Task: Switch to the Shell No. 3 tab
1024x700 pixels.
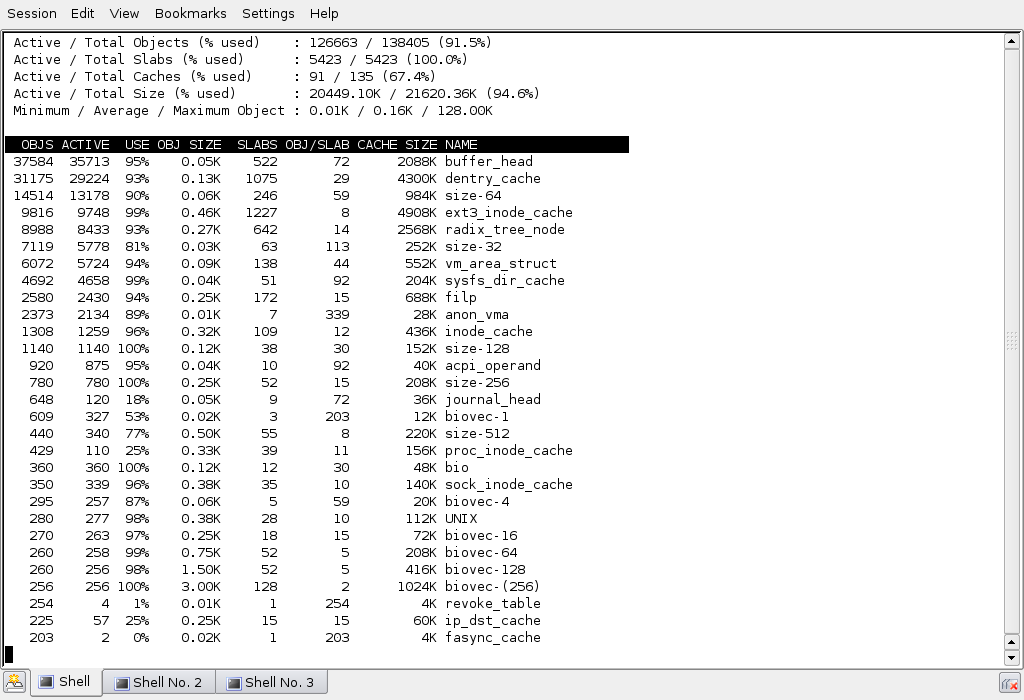Action: [x=271, y=682]
